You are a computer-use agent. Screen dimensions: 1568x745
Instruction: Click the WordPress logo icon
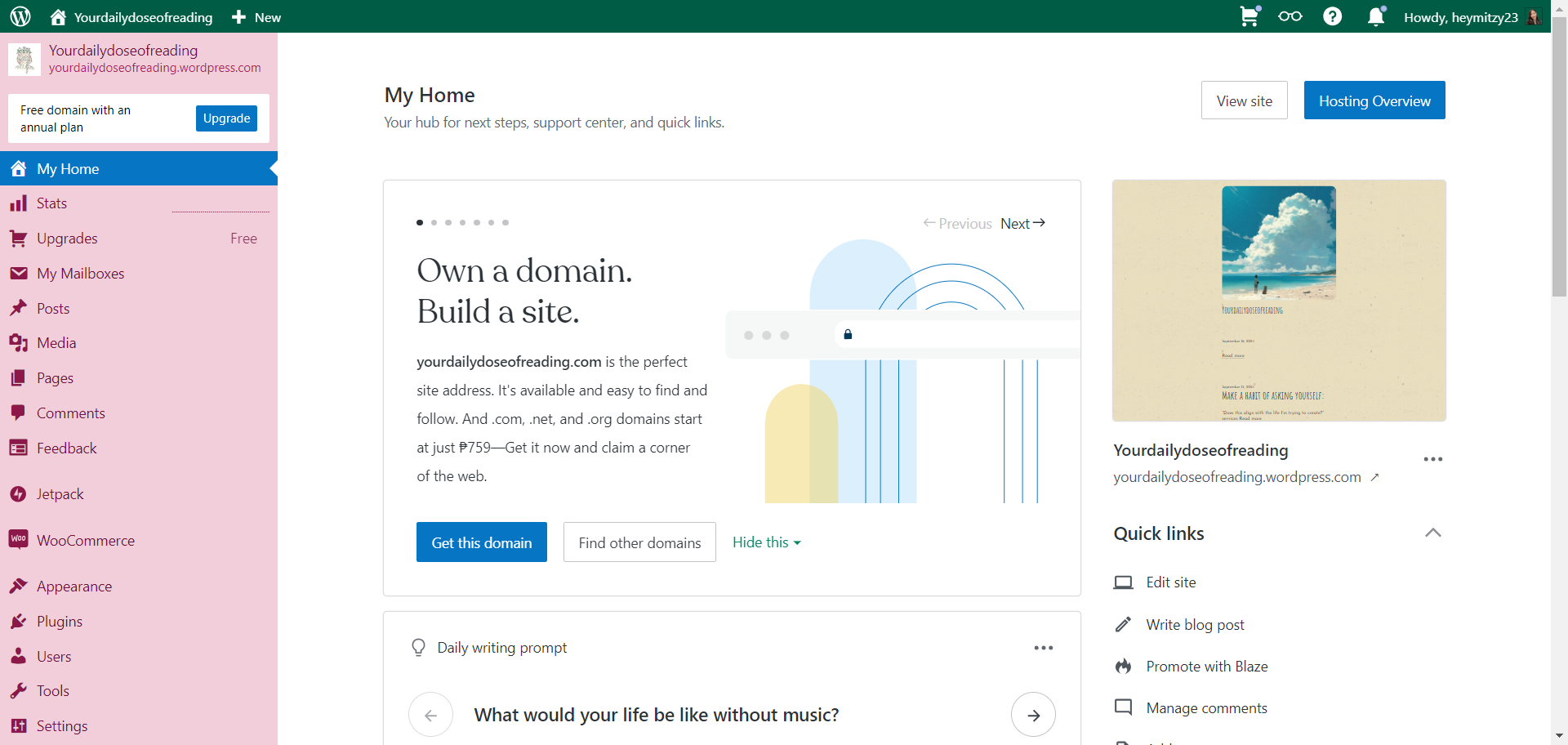coord(20,16)
